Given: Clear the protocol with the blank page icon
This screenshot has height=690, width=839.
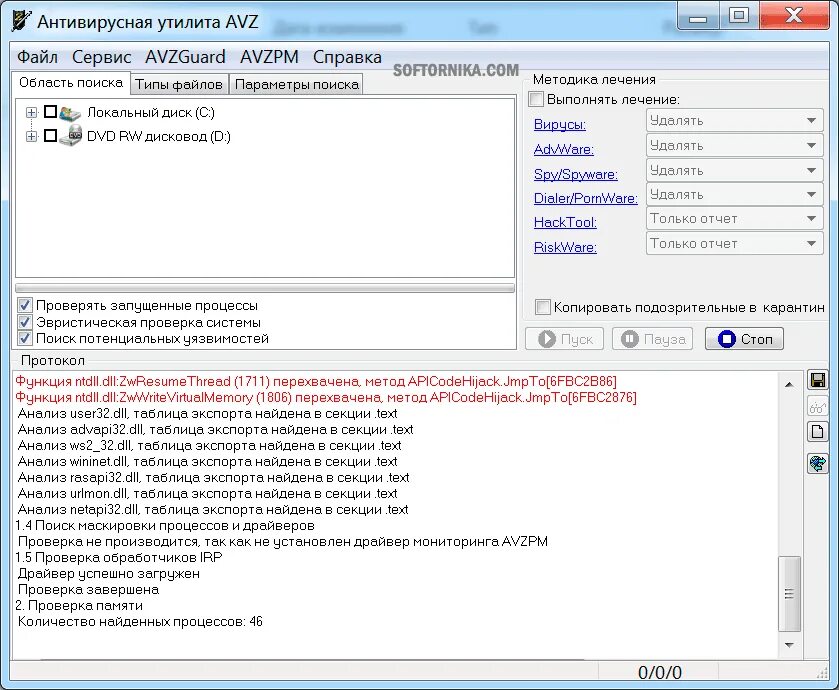Looking at the screenshot, I should click(818, 431).
